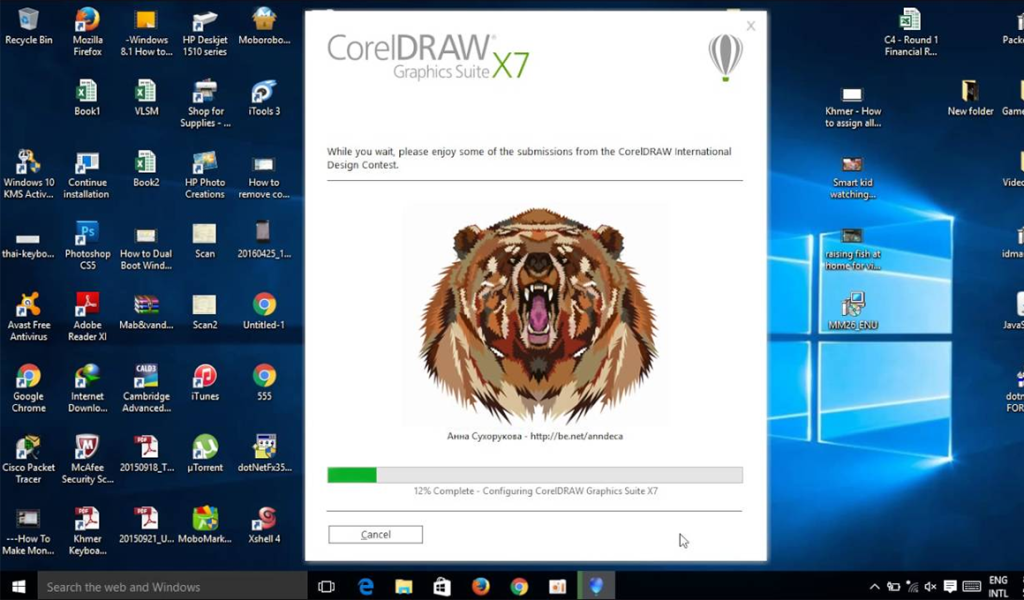Select the Smart kid watching video file
Viewport: 1024px width, 600px height.
tap(852, 178)
